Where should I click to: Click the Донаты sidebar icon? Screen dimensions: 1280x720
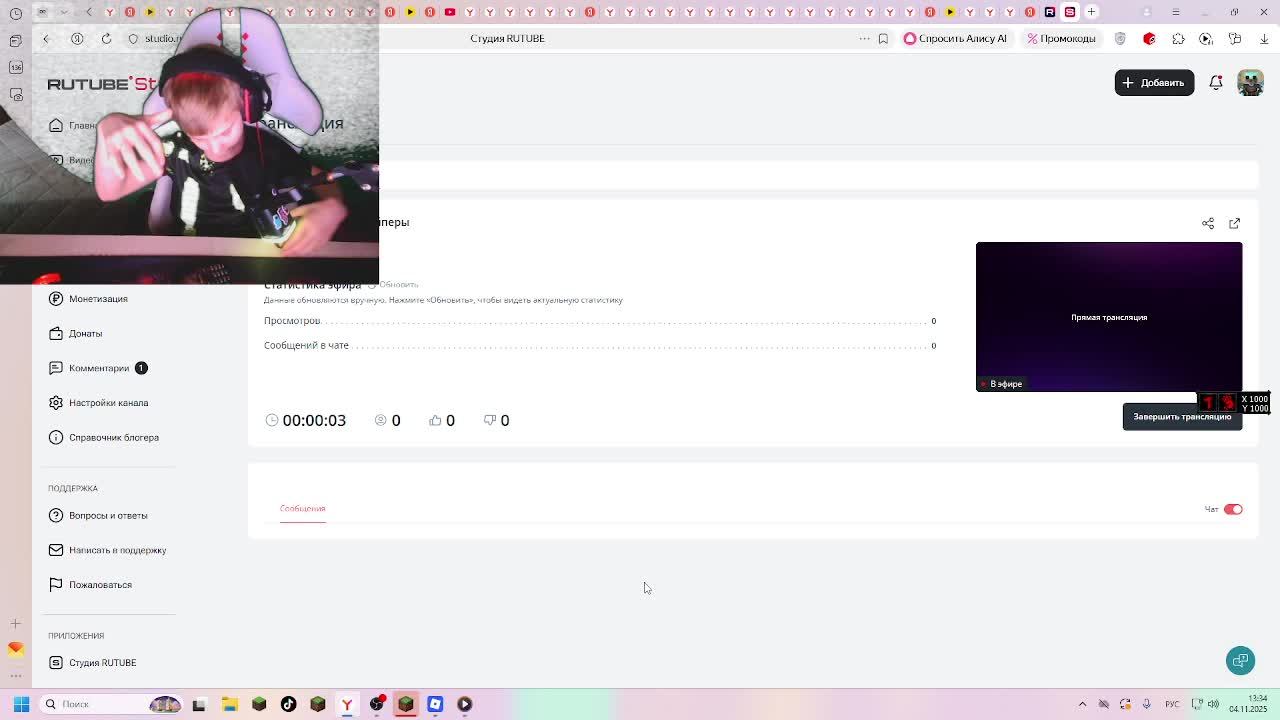[56, 333]
